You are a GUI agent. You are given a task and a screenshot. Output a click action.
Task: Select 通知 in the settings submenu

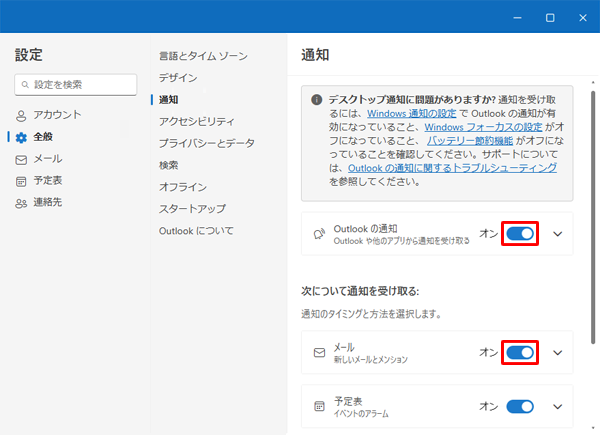(x=169, y=99)
